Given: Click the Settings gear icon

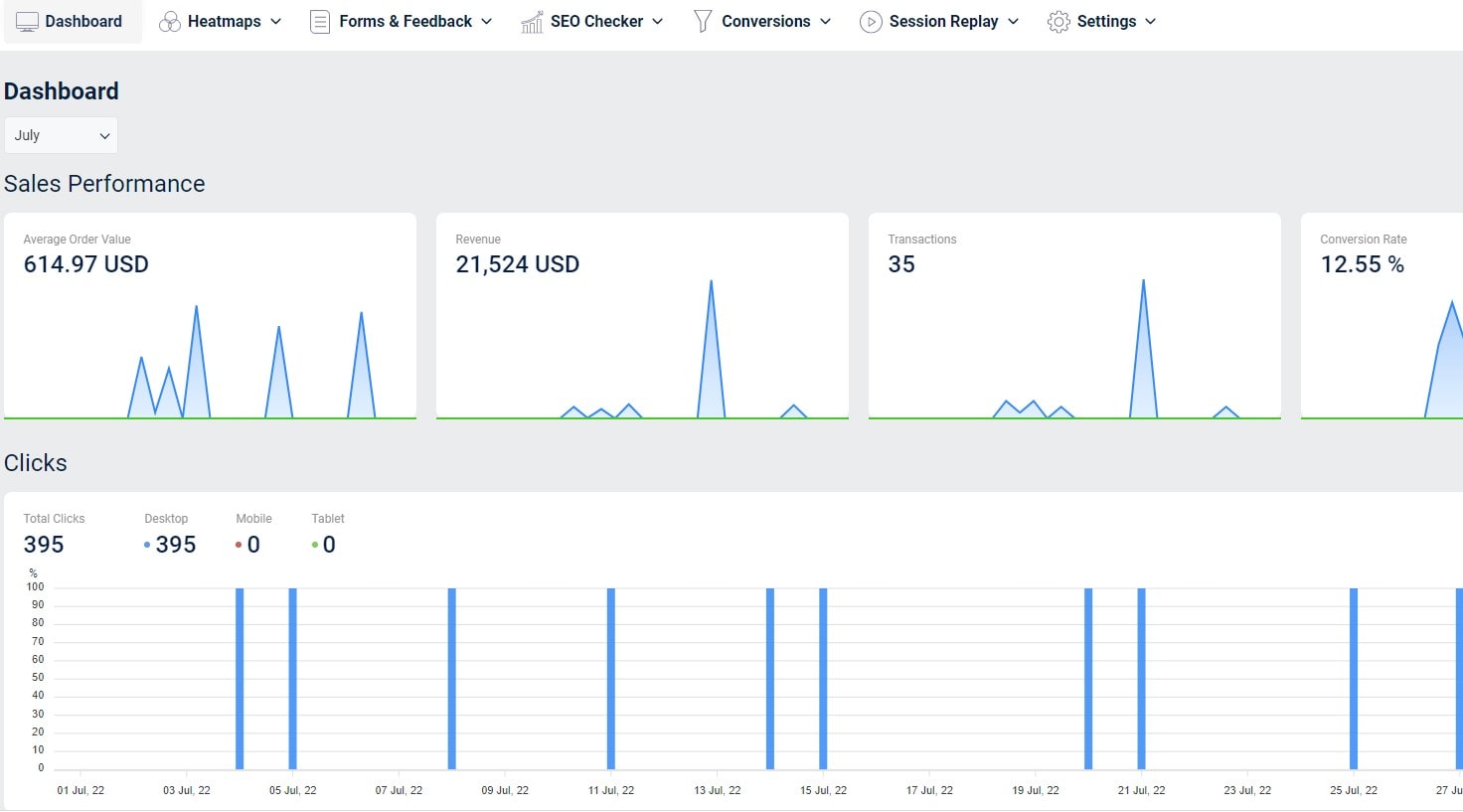Looking at the screenshot, I should tap(1058, 22).
